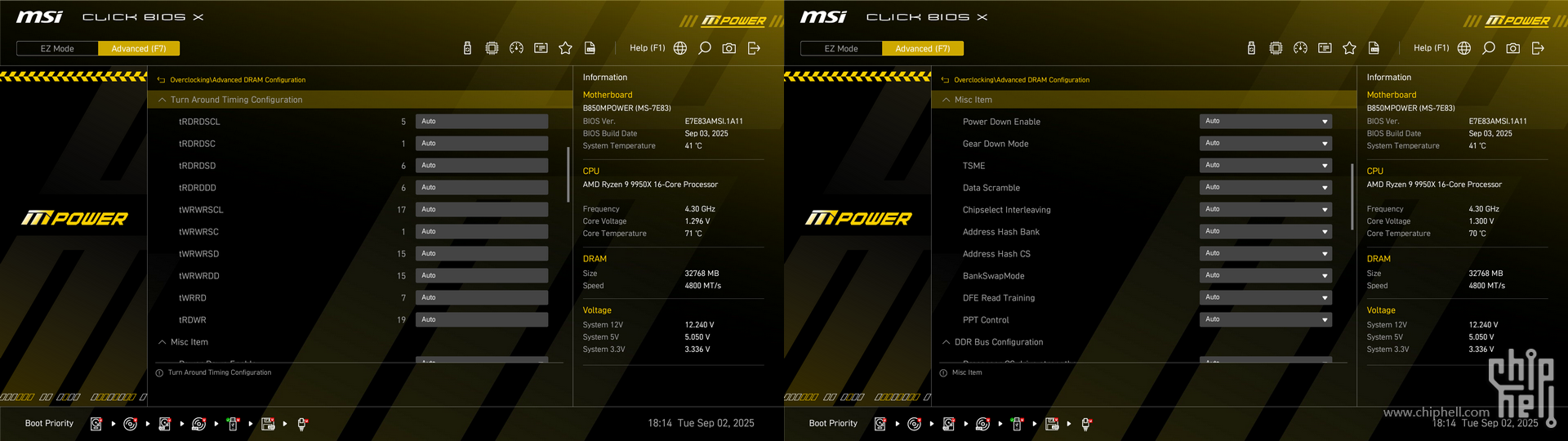The image size is (1568, 441).
Task: Click CPU chip icon in left BIOS toolbar
Action: (x=492, y=48)
